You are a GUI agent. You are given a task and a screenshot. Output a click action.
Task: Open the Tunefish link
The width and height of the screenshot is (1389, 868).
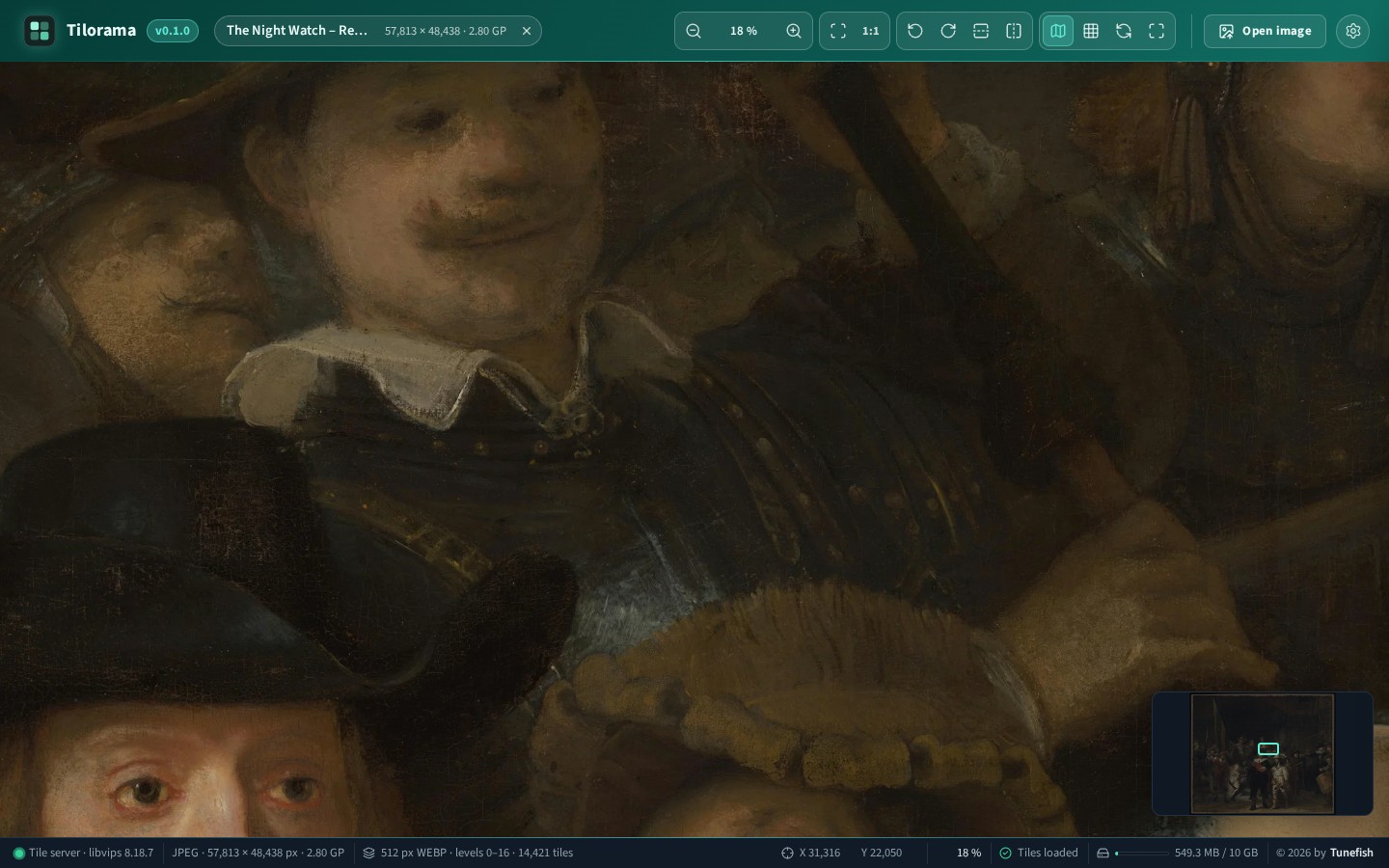pyautogui.click(x=1351, y=853)
